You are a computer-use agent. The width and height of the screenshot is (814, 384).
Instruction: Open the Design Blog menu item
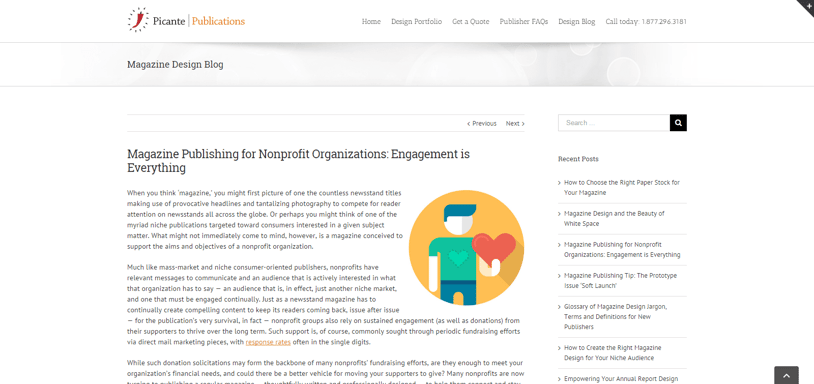click(577, 22)
